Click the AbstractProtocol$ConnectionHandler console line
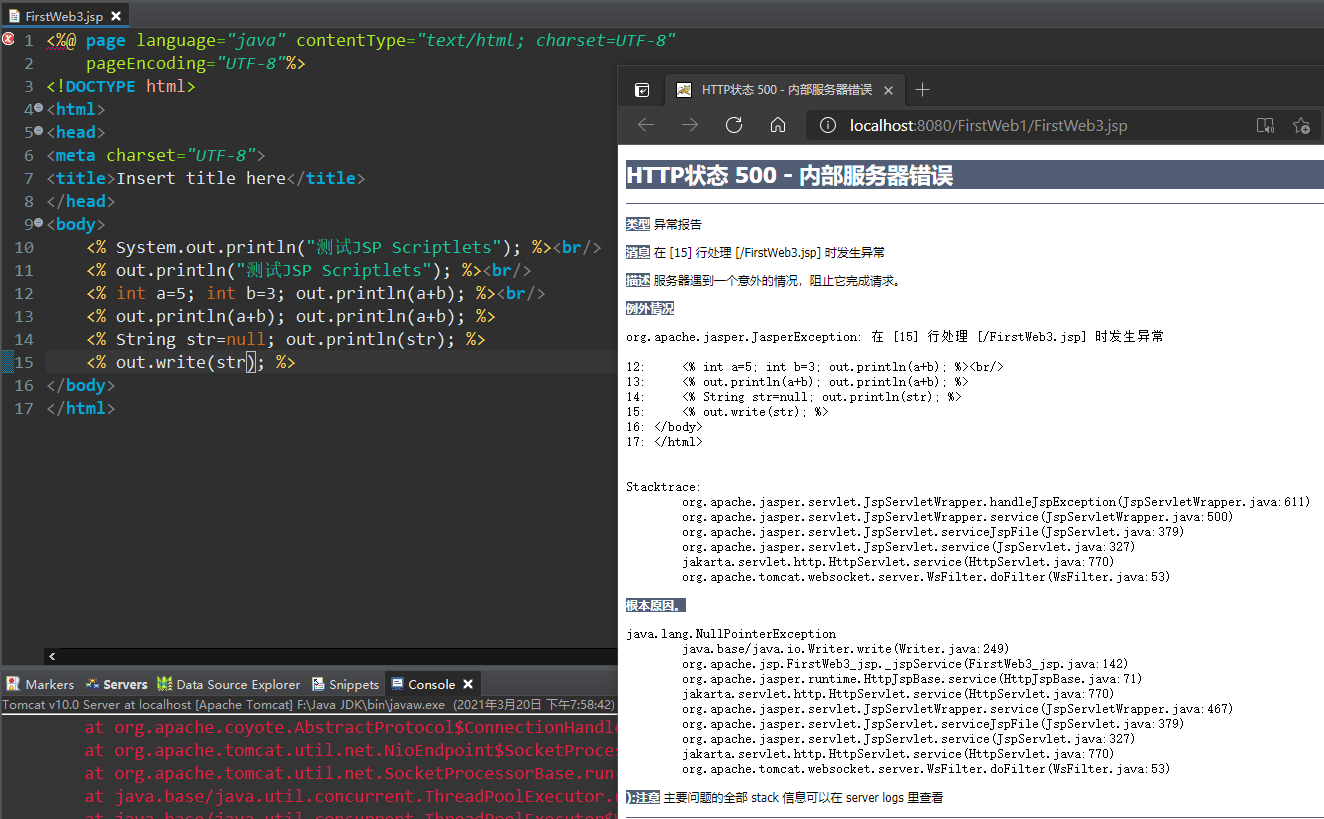Screen dimensions: 1324x819 click(x=350, y=728)
